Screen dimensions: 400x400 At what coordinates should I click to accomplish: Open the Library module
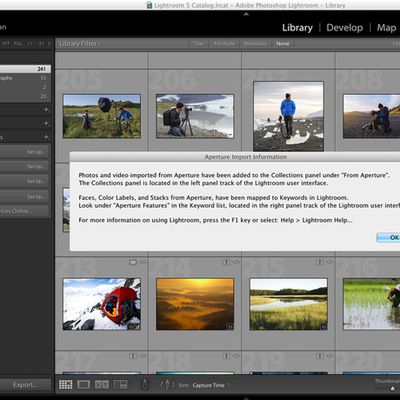pyautogui.click(x=297, y=28)
